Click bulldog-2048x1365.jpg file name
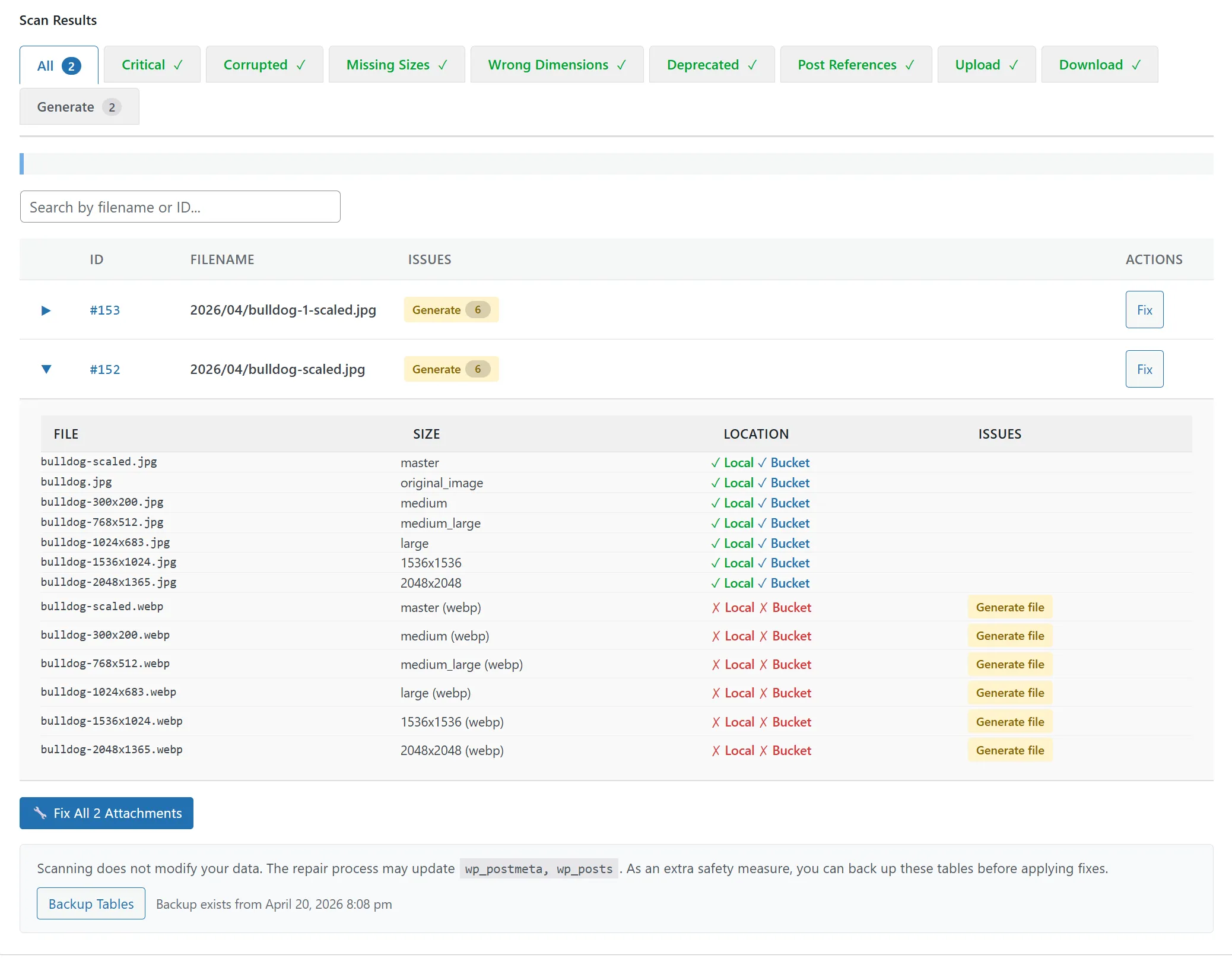Screen dimensions: 1232x958 click(x=109, y=582)
